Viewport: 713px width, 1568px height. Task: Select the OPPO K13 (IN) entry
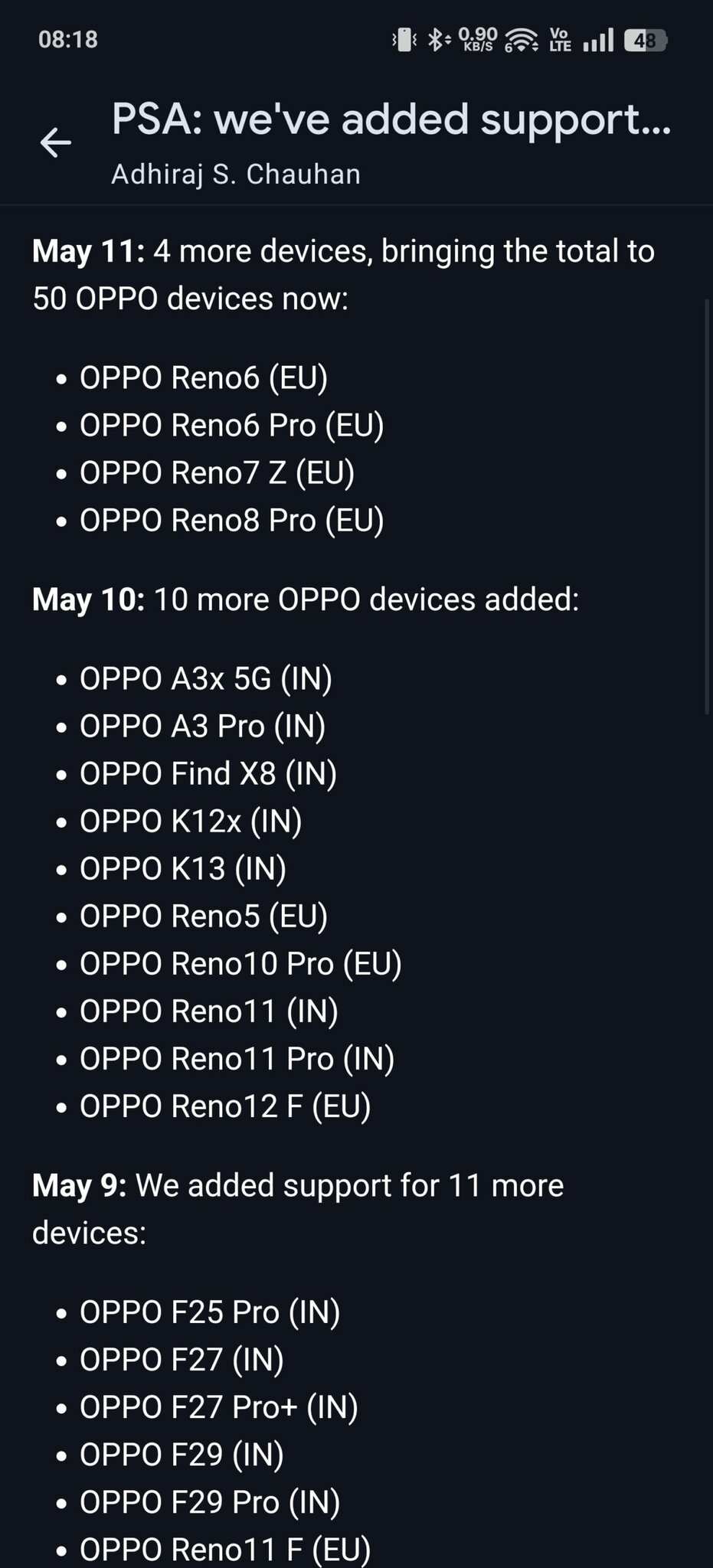pos(183,869)
